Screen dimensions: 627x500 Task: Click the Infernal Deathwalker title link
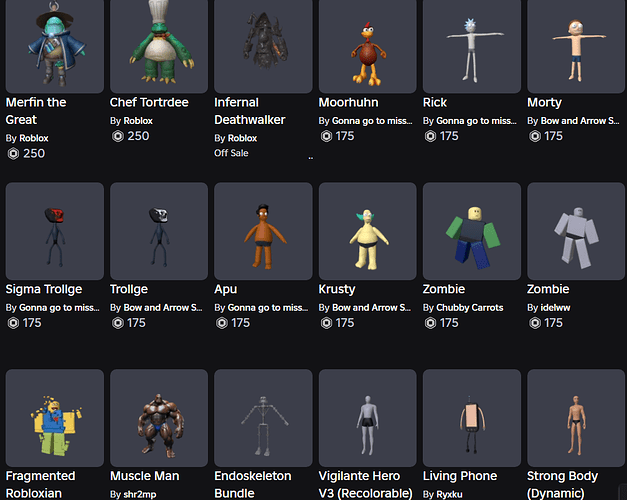point(250,111)
